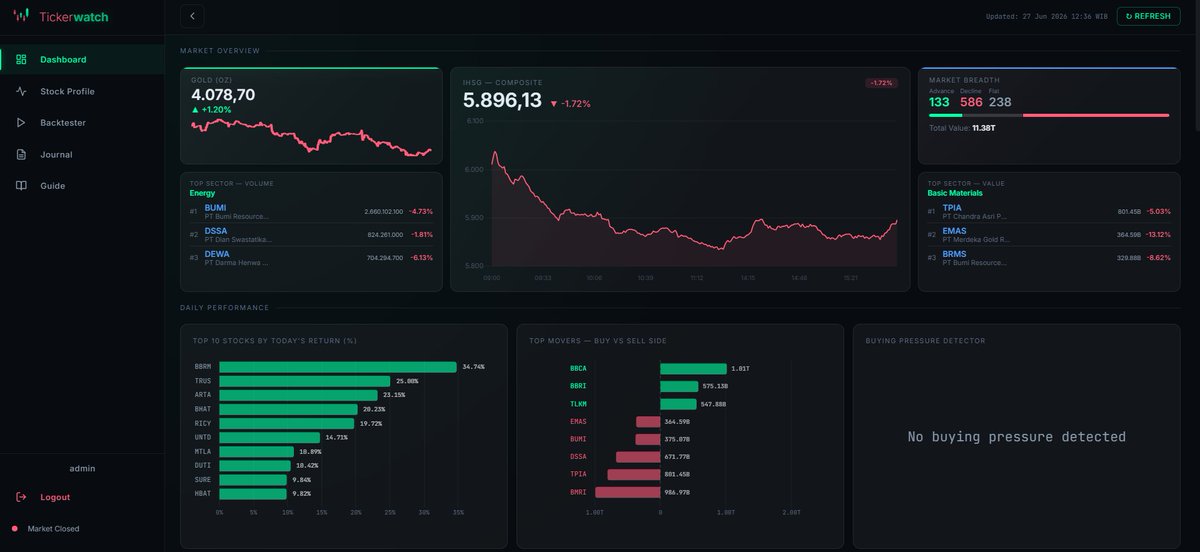Click the EMAS change -13.12%

coord(1157,235)
